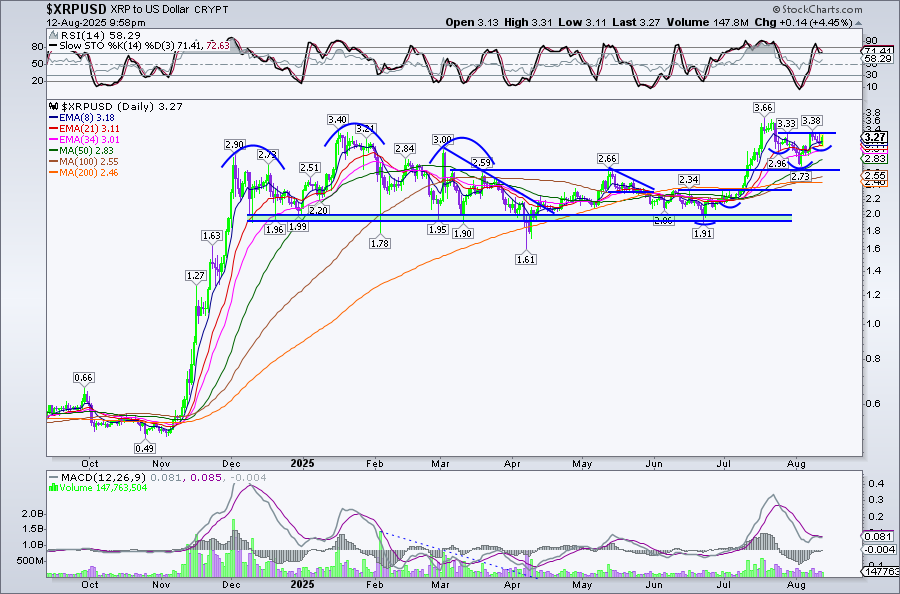Select the Slow STO %K(14) %D(3) legend

(x=139, y=45)
